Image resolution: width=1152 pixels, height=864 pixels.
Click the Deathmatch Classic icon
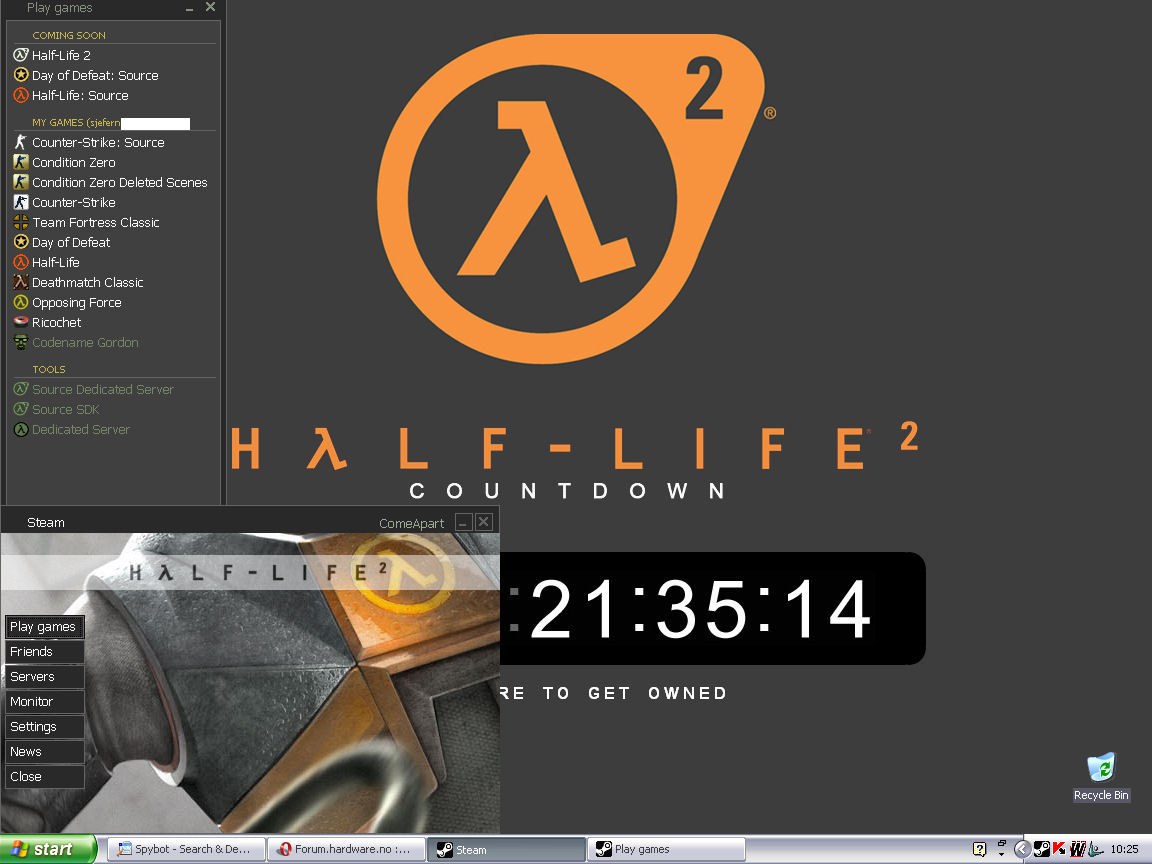tap(21, 281)
